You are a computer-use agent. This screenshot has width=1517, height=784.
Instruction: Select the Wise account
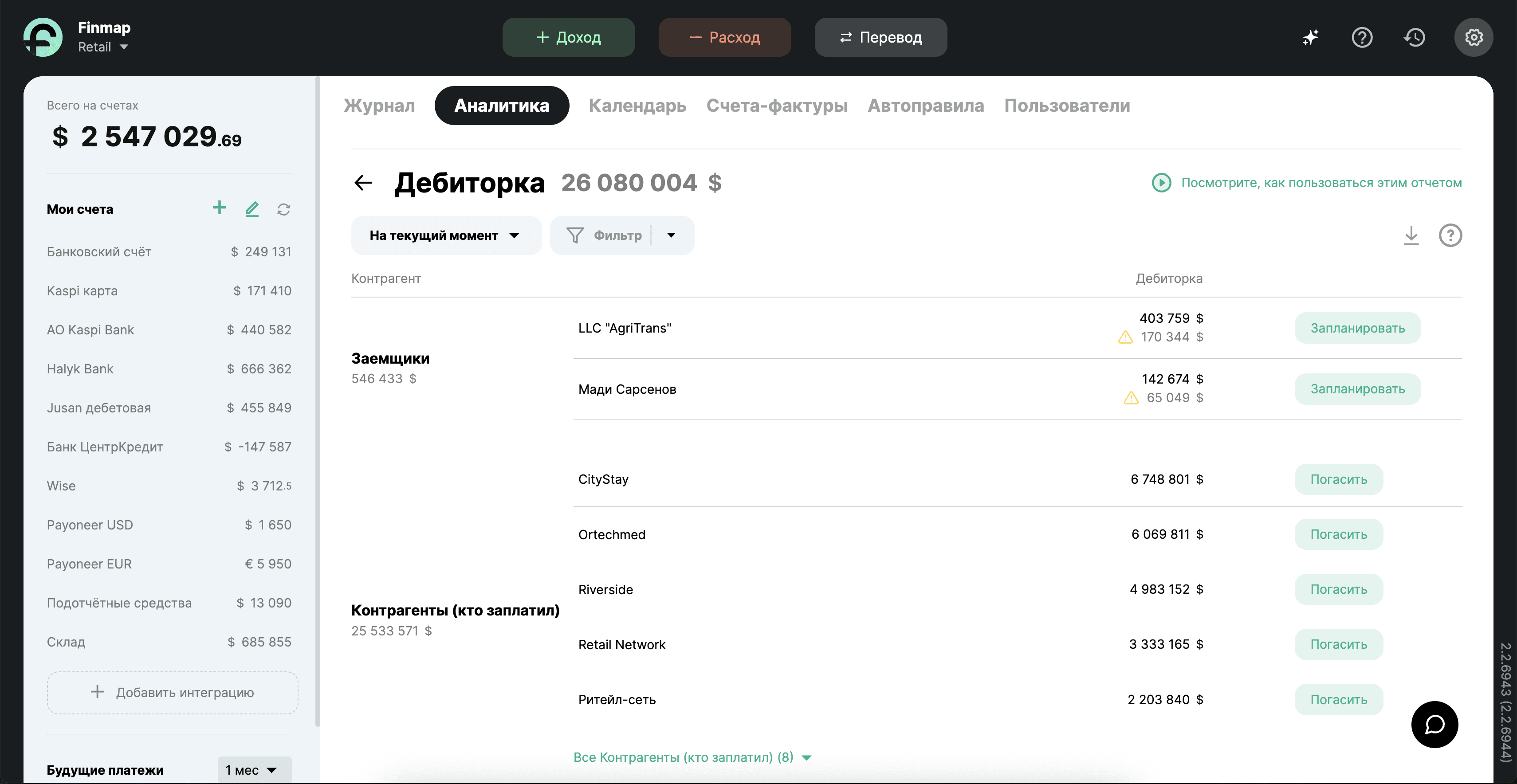click(x=169, y=486)
